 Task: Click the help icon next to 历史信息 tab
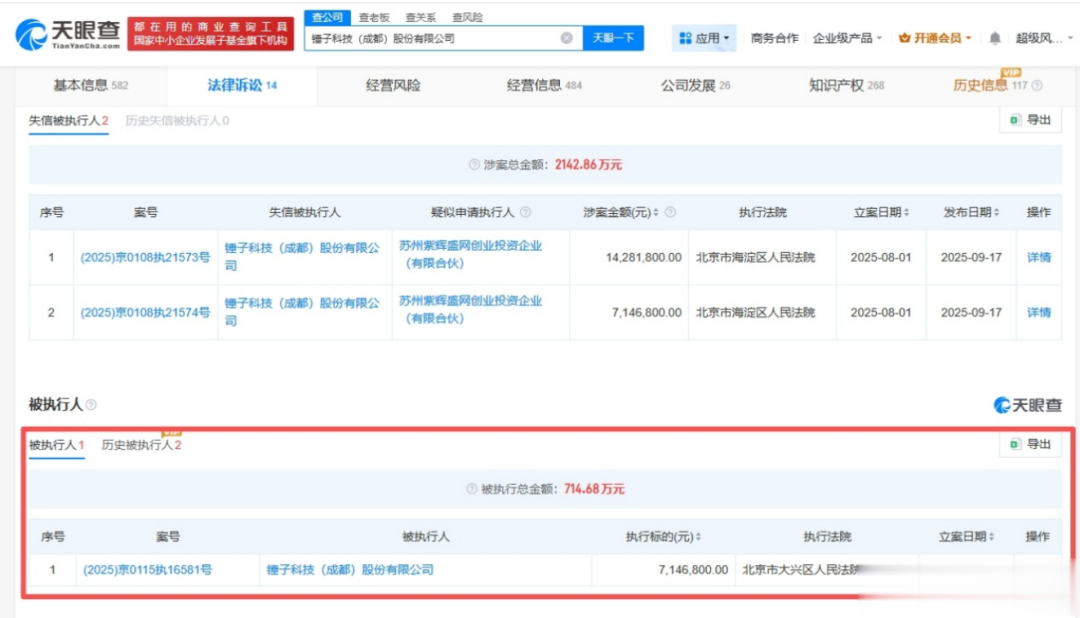[1037, 85]
